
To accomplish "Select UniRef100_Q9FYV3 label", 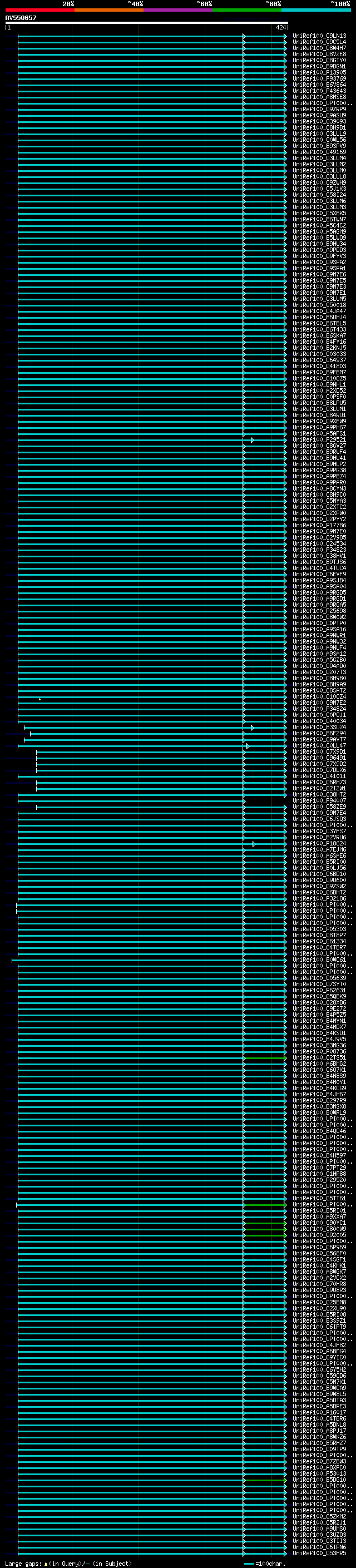I will point(319,256).
